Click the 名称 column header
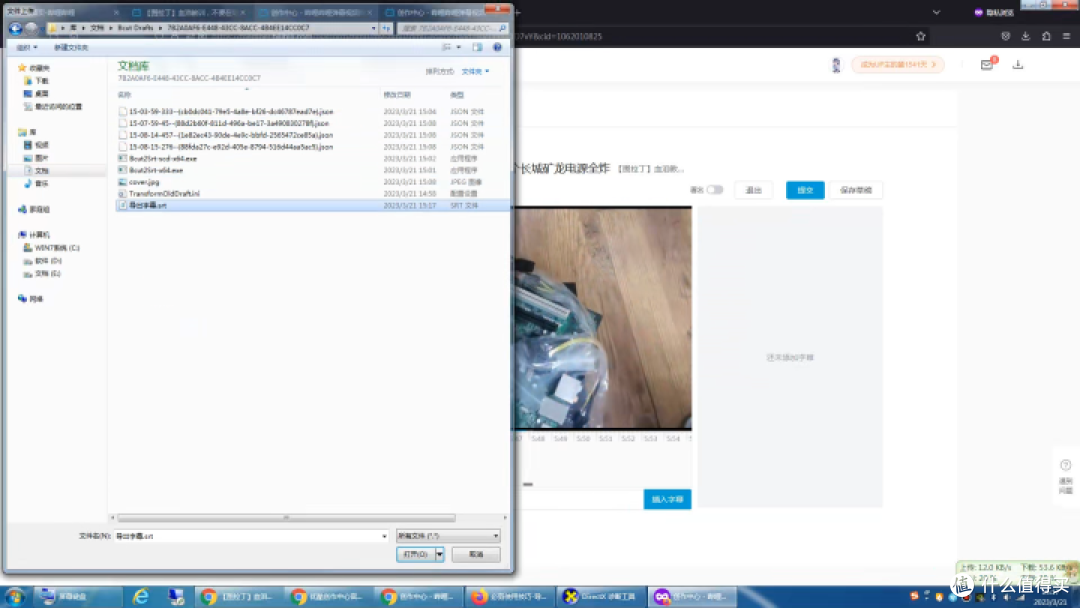This screenshot has width=1080, height=608. [x=124, y=95]
